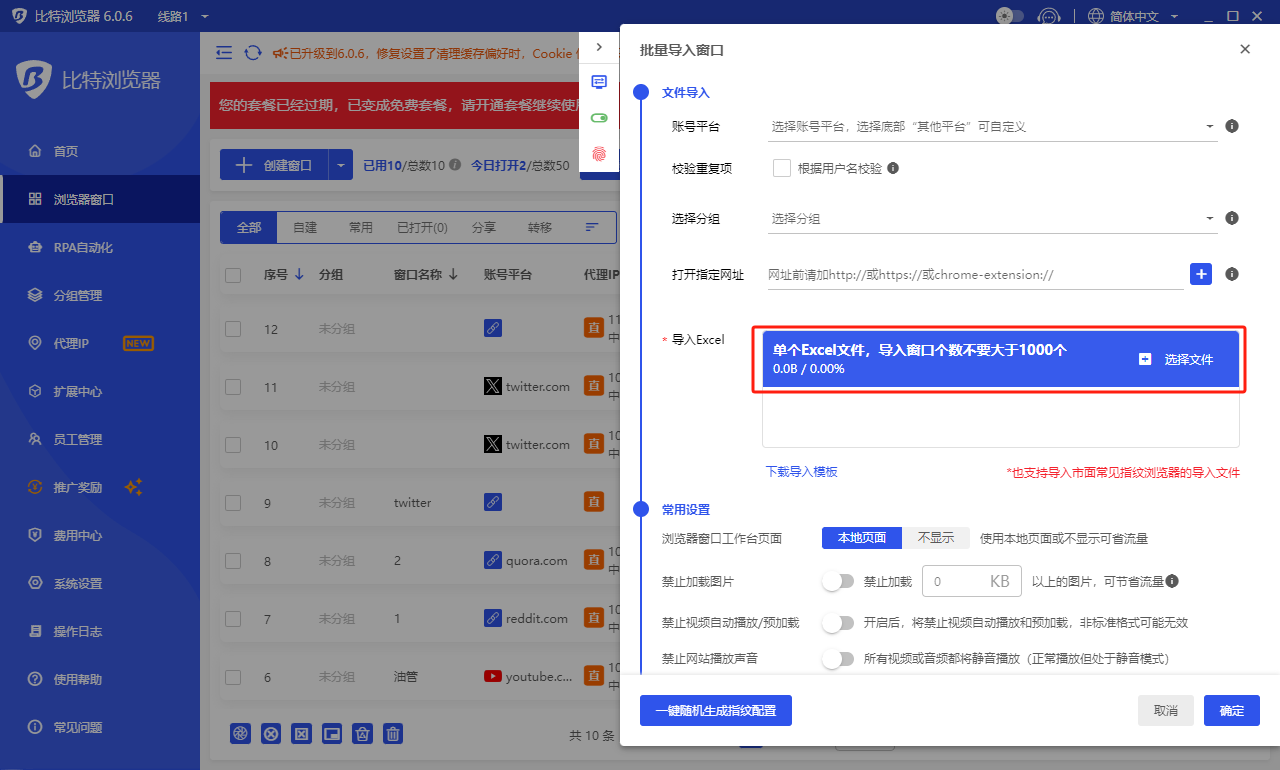Click the KB size input field
Viewport: 1280px width, 770px height.
972,580
